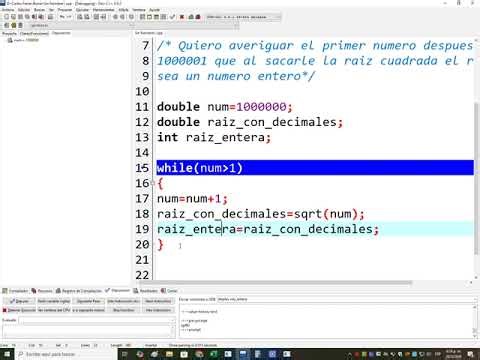Click the Detener Ejecución button

click(19, 310)
